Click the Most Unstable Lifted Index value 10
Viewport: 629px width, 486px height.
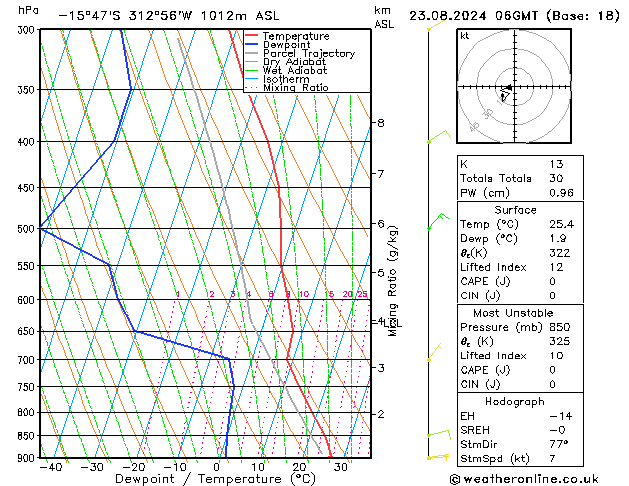pyautogui.click(x=556, y=356)
